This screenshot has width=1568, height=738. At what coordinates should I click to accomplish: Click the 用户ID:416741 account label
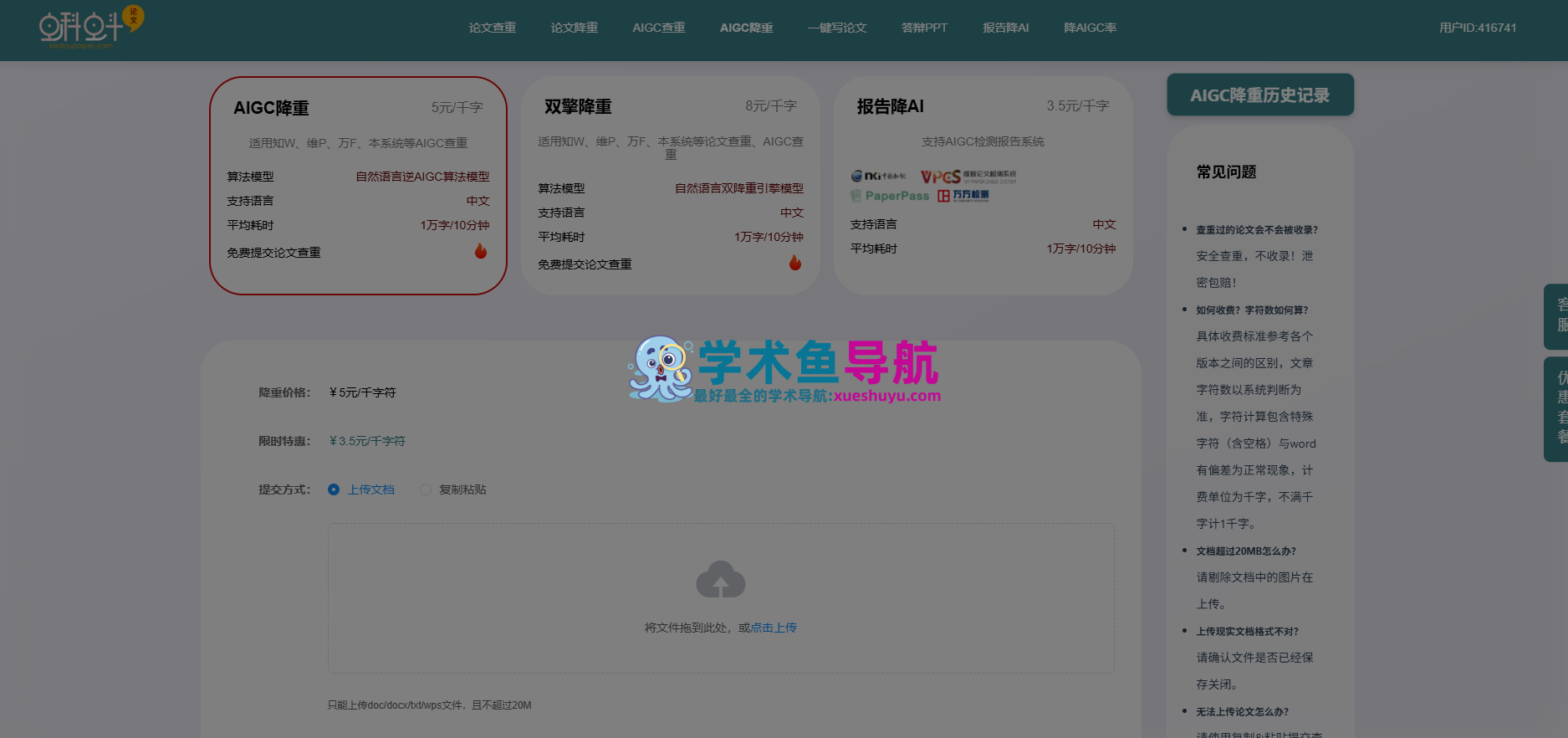[x=1478, y=28]
